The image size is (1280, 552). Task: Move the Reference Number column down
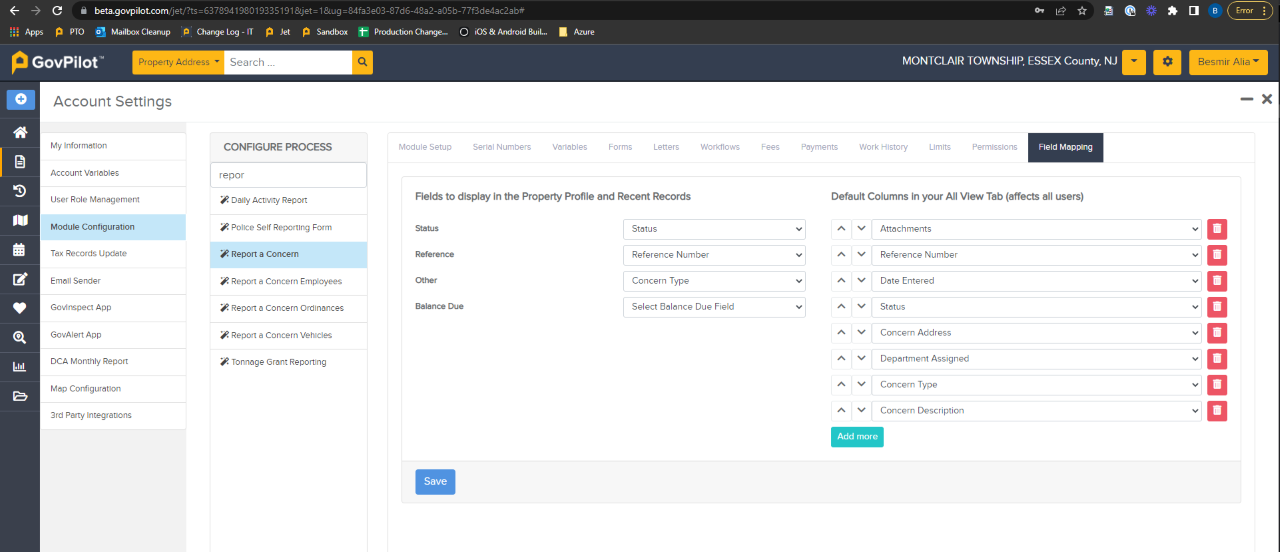click(x=861, y=255)
